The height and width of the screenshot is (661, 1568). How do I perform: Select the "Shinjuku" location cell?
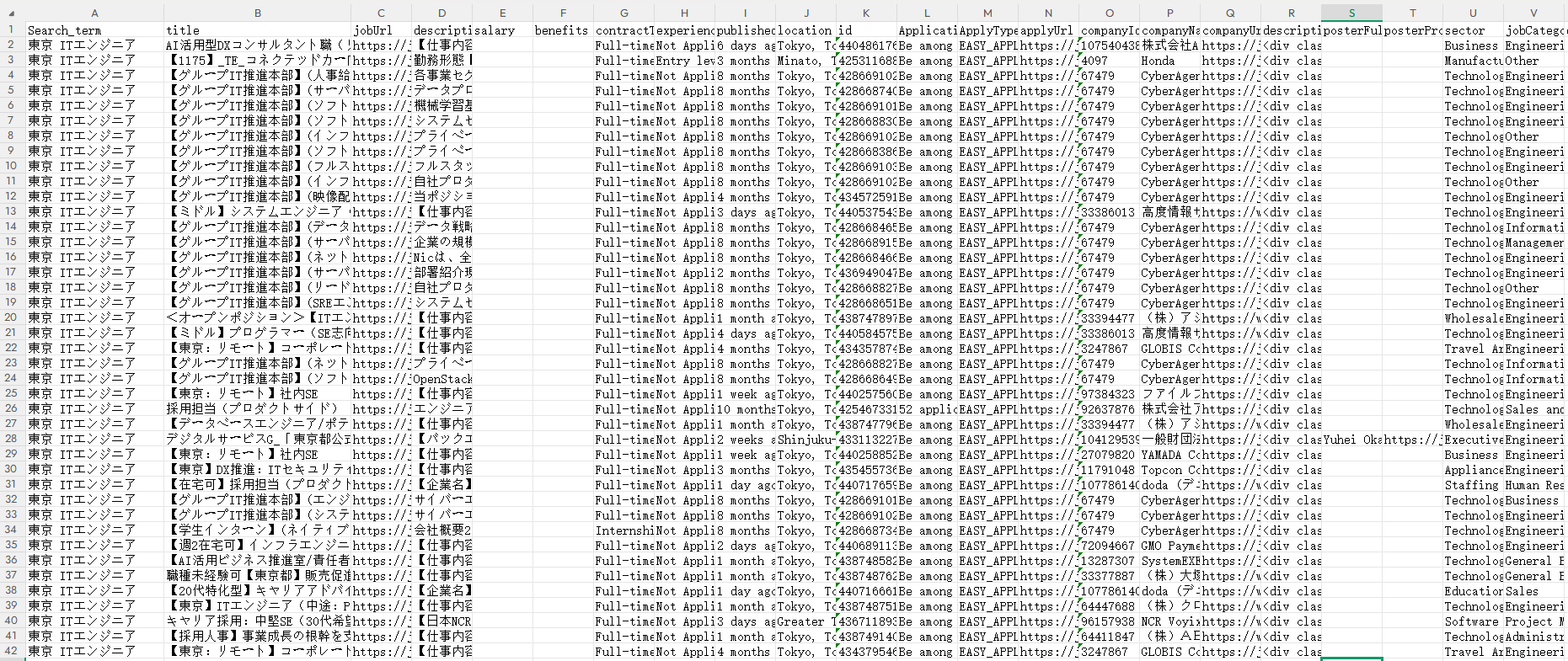point(805,440)
